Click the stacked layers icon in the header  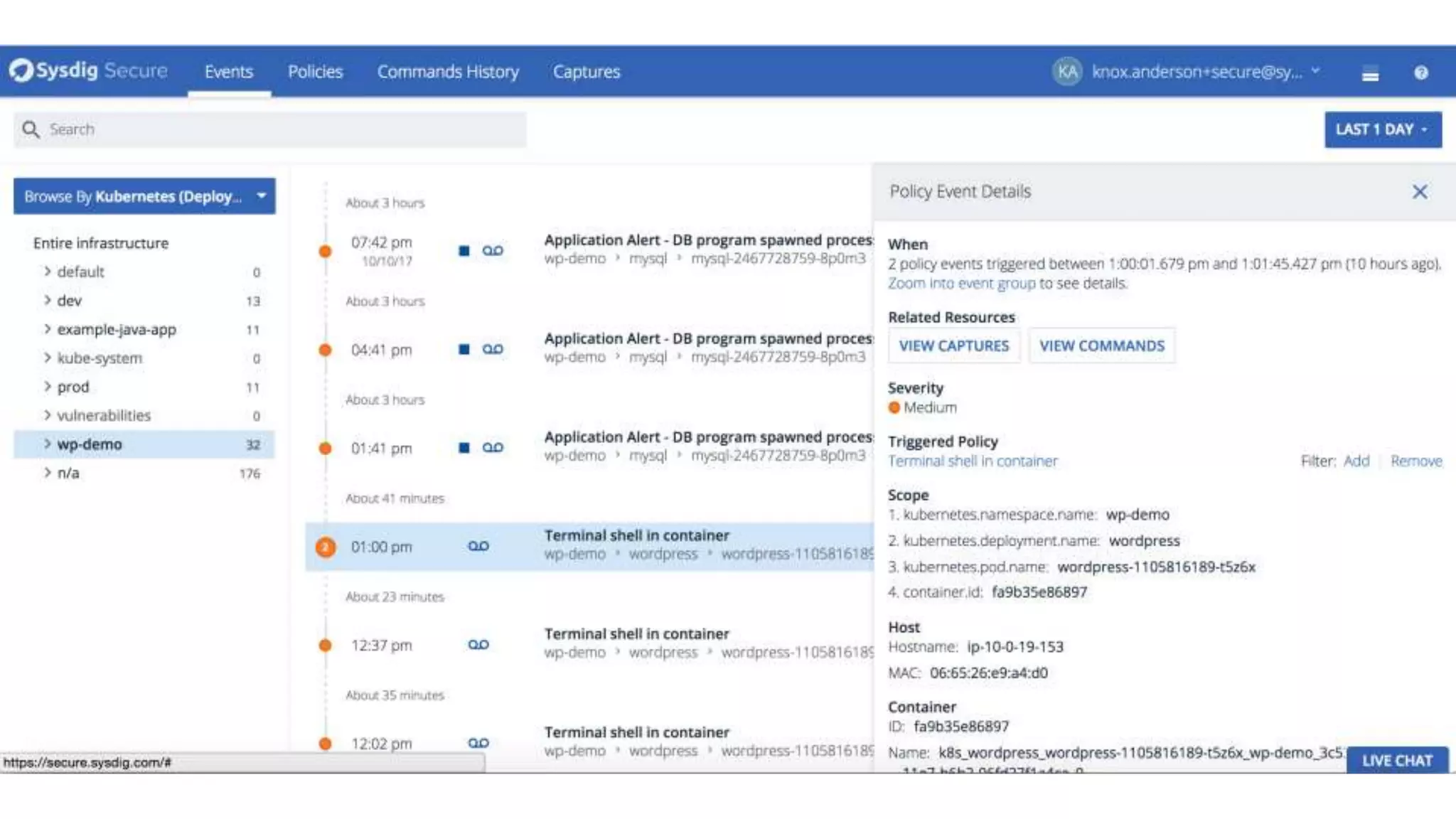(x=1370, y=73)
